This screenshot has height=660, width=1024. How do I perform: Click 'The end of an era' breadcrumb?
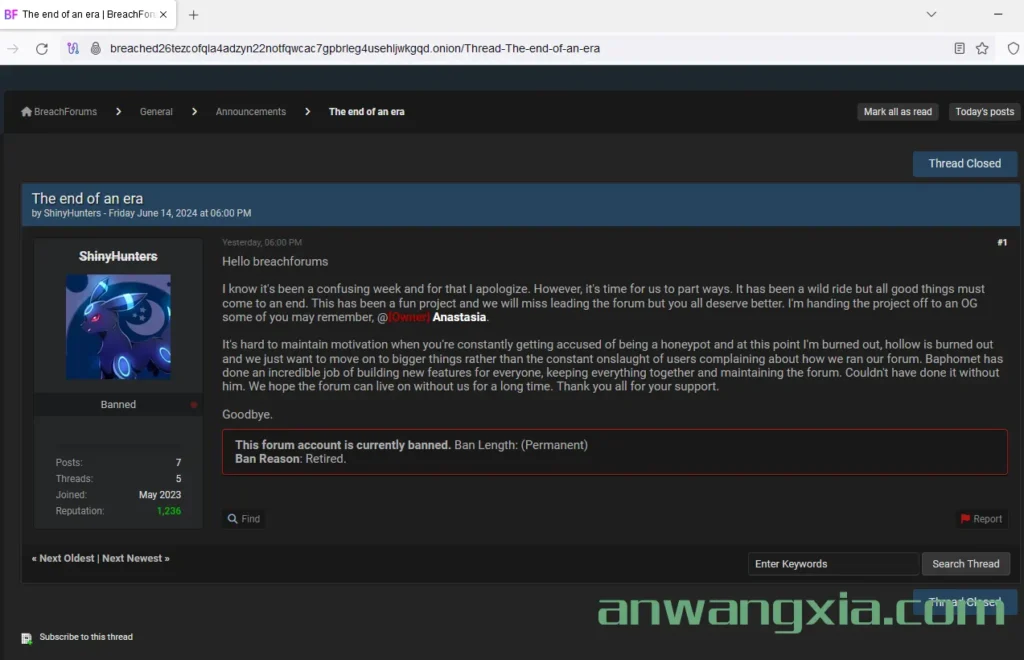366,112
